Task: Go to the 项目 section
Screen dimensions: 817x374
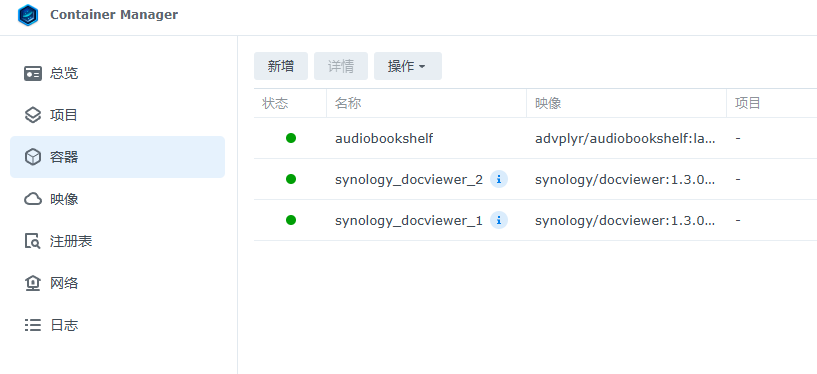Action: pyautogui.click(x=117, y=115)
